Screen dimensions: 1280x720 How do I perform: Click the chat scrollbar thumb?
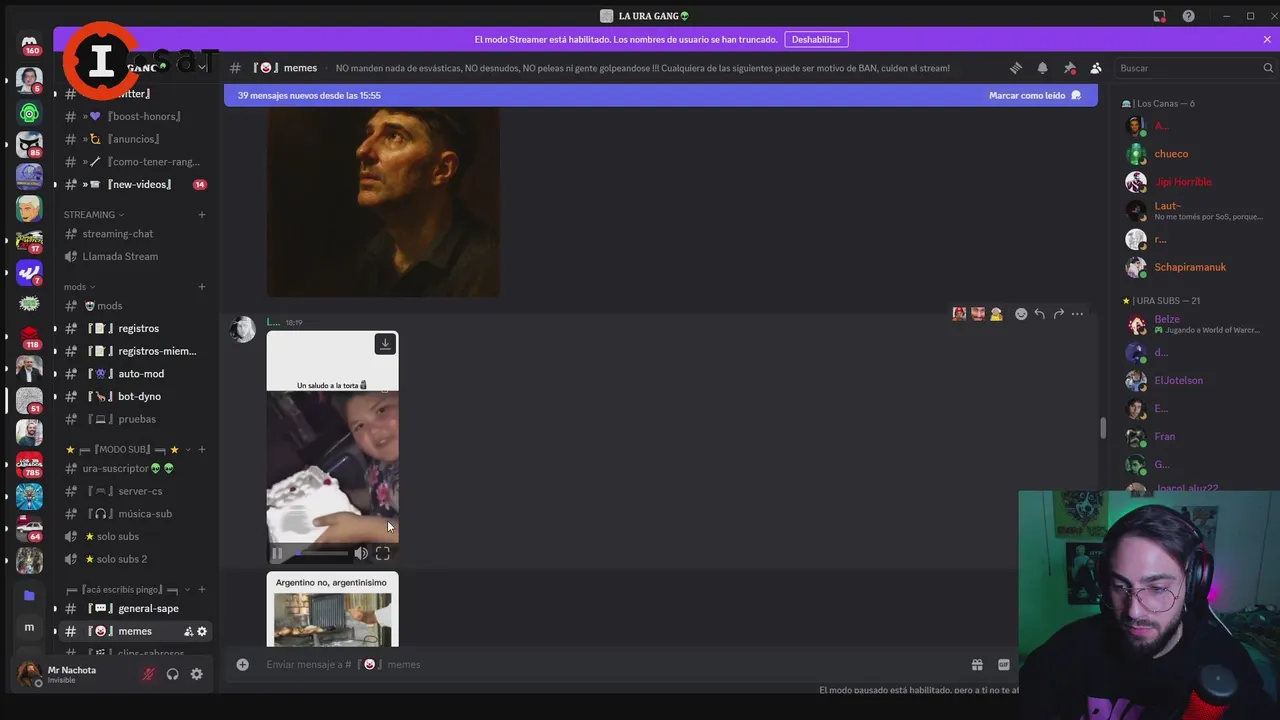(x=1103, y=428)
